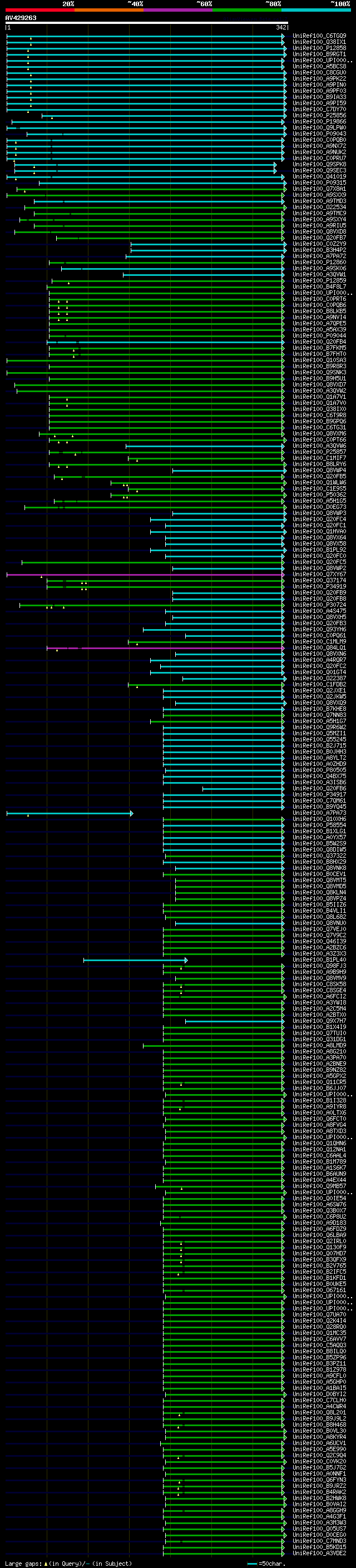The height and width of the screenshot is (1568, 356).
Task: Select hit UniRef100_A9NUK2
Action: point(319,152)
